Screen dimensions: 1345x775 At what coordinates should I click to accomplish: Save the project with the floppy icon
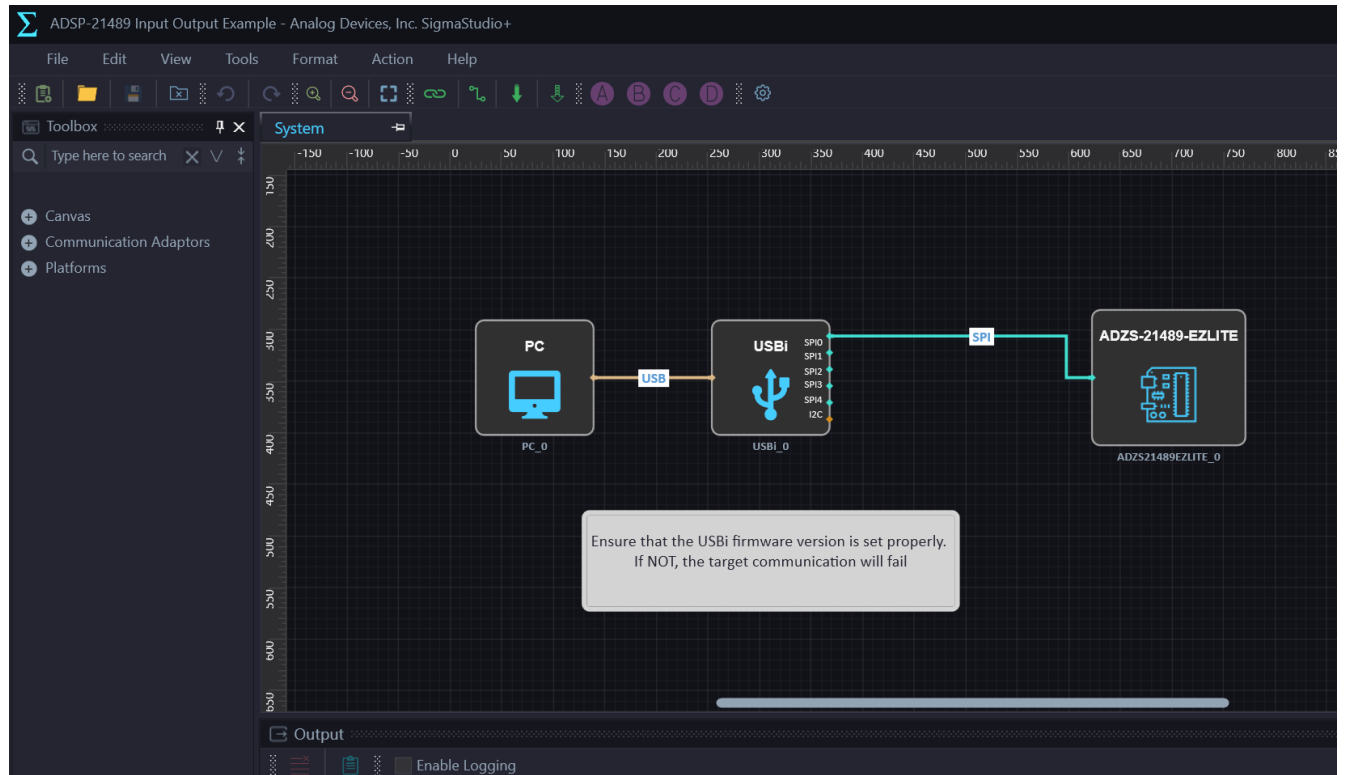[x=133, y=94]
